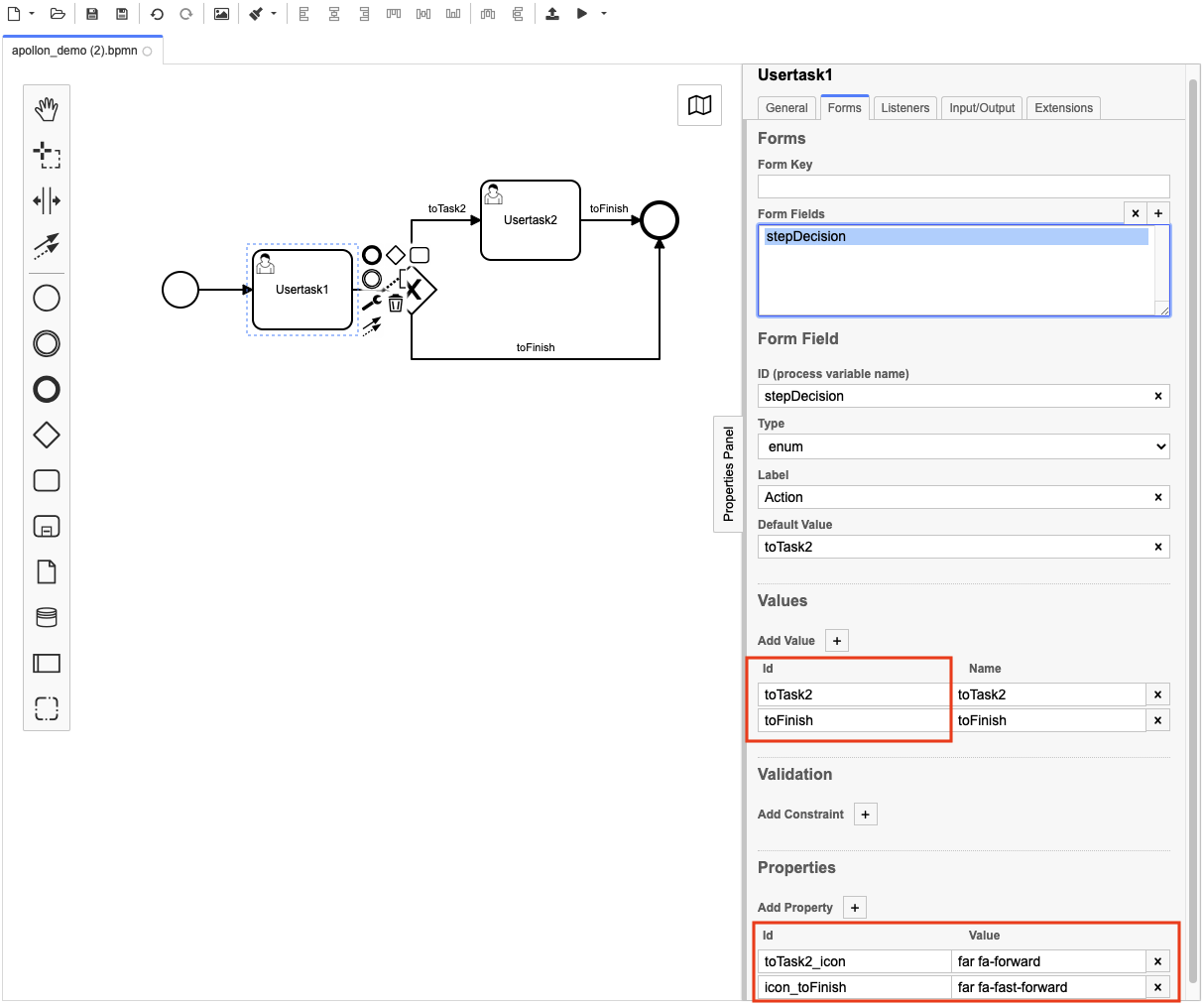This screenshot has width=1204, height=1005.
Task: Click Add Constraint under Validation
Action: click(864, 814)
